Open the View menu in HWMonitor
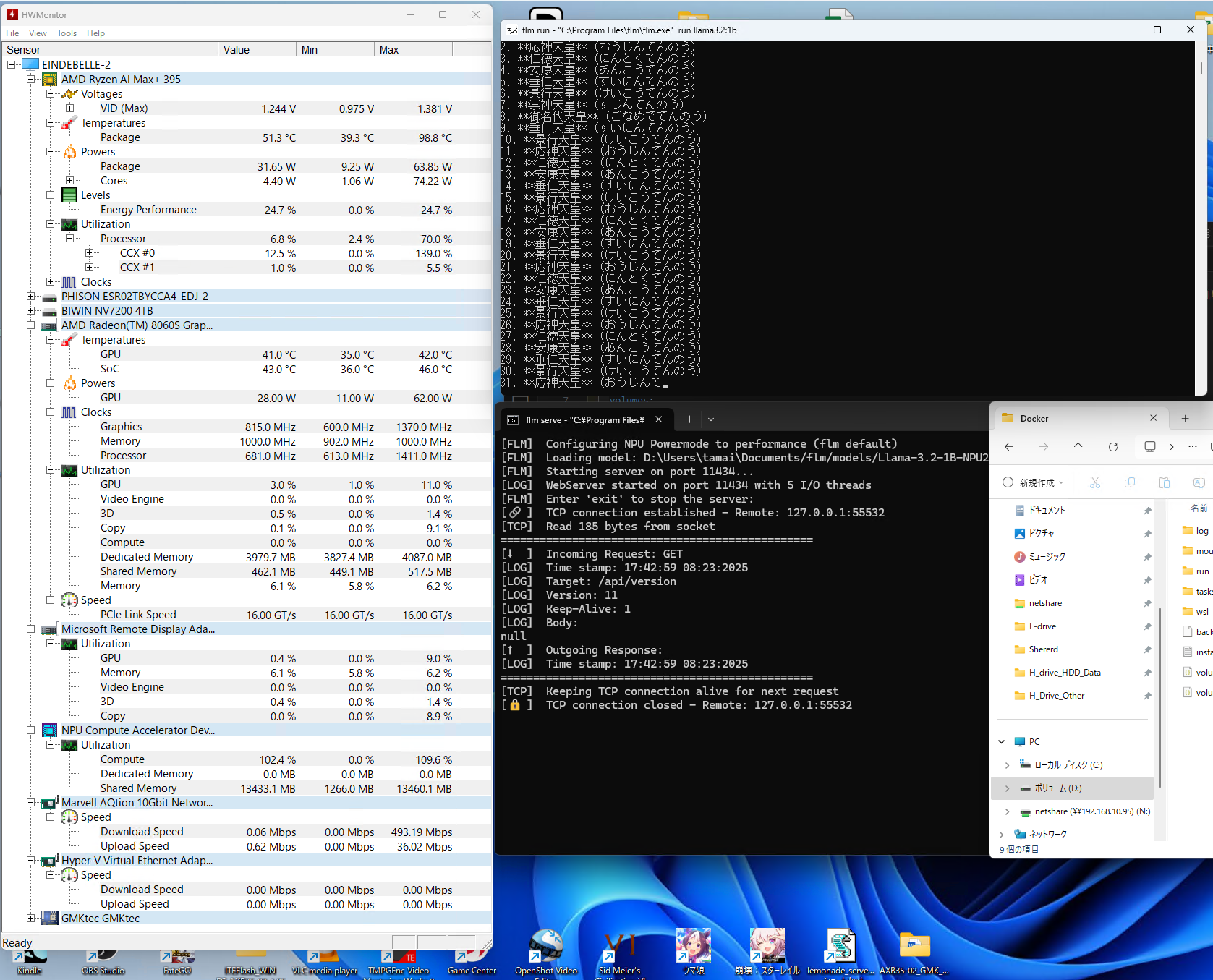Image resolution: width=1213 pixels, height=980 pixels. pos(38,33)
